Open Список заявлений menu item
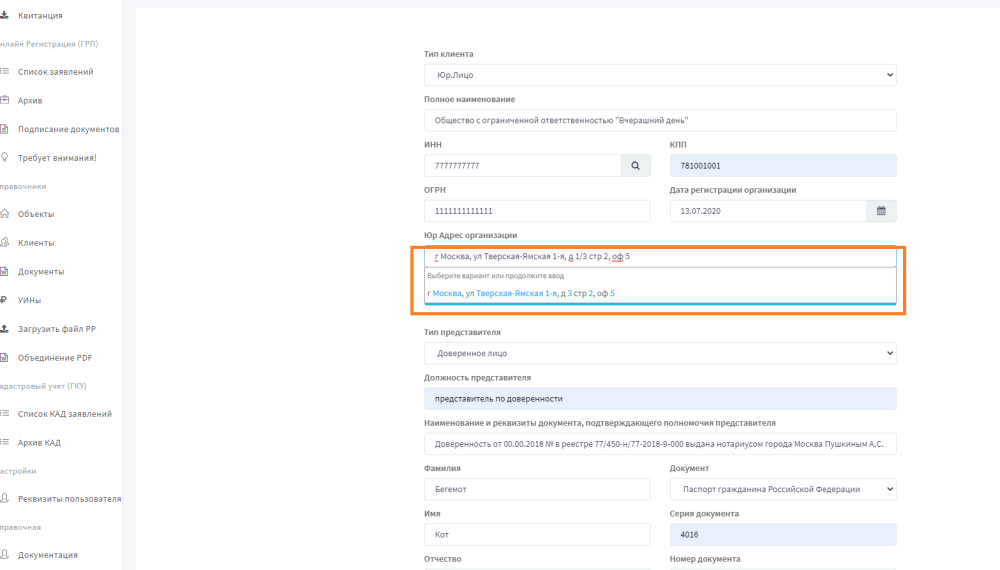Screen dimensions: 1000x570 [x=55, y=71]
